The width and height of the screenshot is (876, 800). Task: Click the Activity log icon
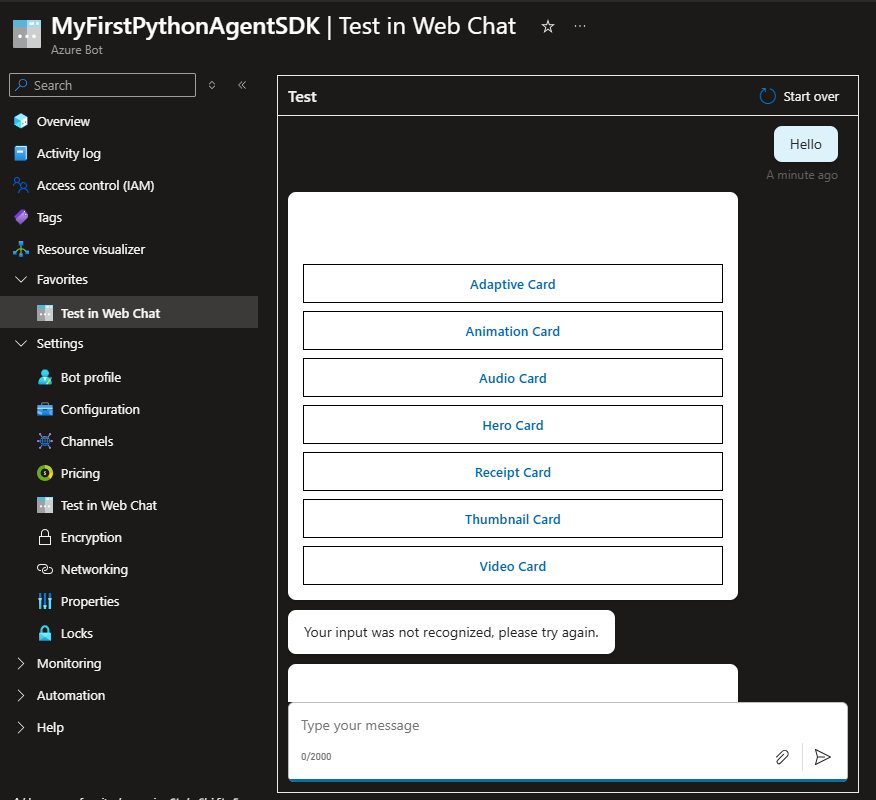click(x=21, y=153)
